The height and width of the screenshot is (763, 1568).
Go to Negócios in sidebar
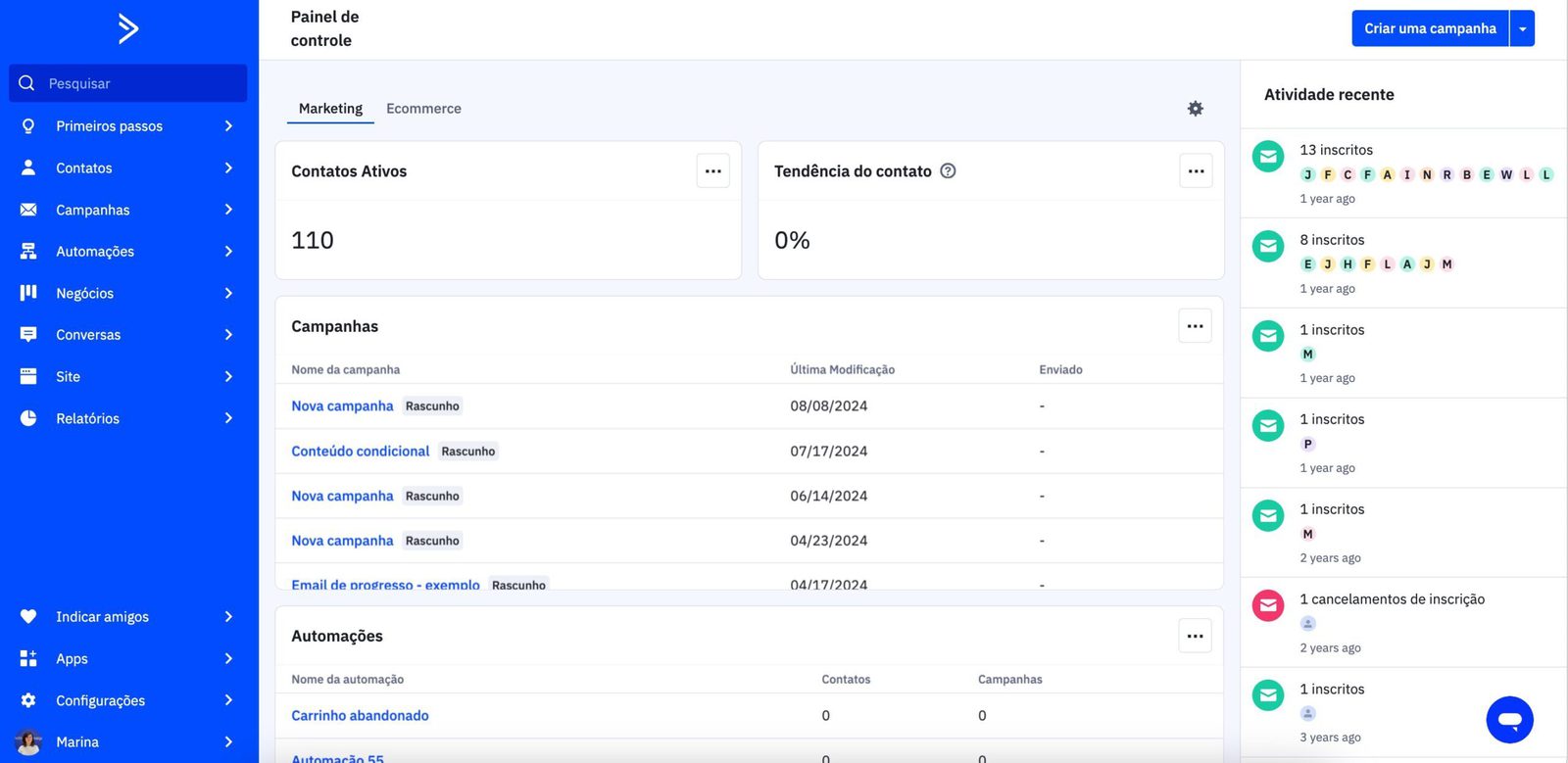[x=84, y=294]
